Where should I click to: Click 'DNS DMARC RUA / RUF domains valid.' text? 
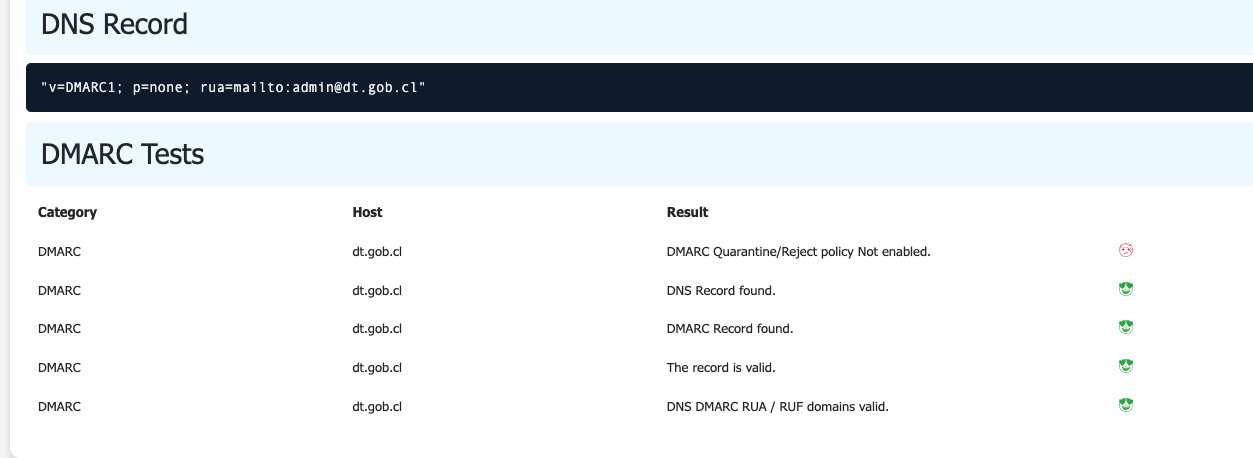tap(777, 406)
